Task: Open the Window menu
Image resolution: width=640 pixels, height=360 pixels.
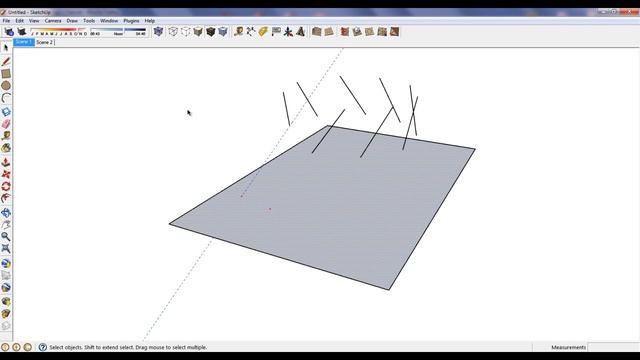Action: coord(109,20)
